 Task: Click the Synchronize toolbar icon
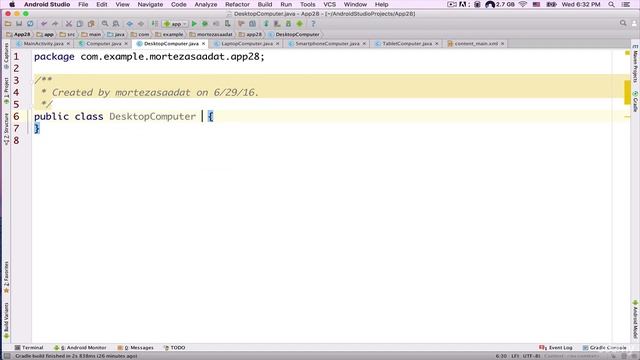[30, 24]
